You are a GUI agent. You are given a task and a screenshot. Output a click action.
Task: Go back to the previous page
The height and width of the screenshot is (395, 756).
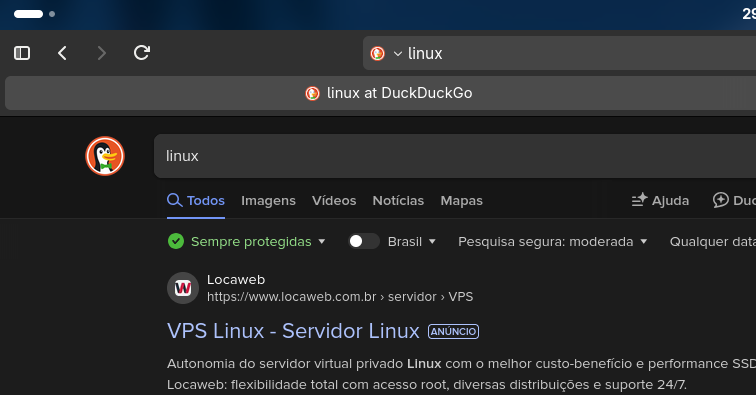pos(62,53)
